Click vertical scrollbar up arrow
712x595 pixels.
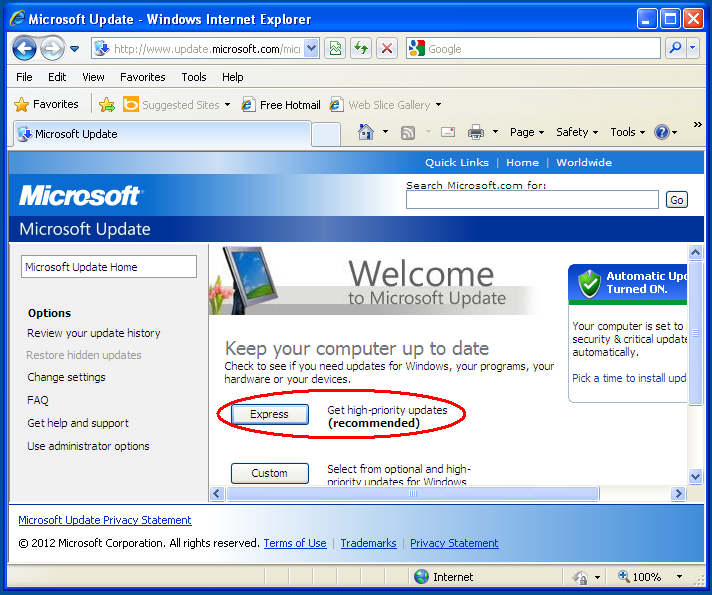[695, 252]
